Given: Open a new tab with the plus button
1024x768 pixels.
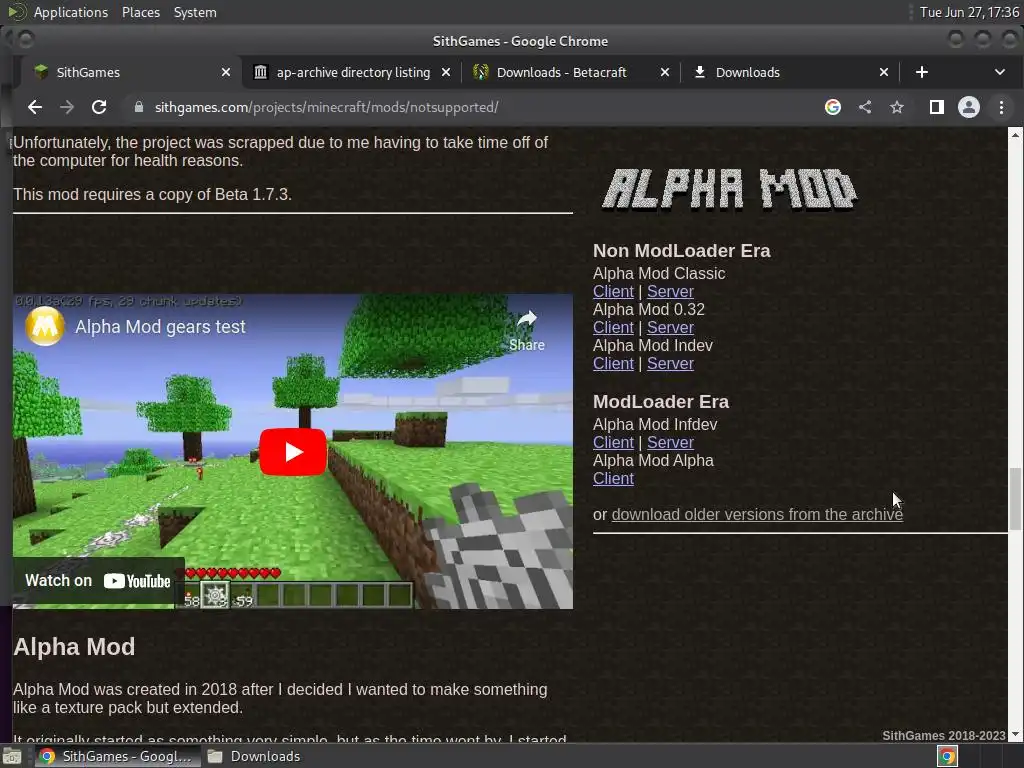Looking at the screenshot, I should tap(921, 72).
